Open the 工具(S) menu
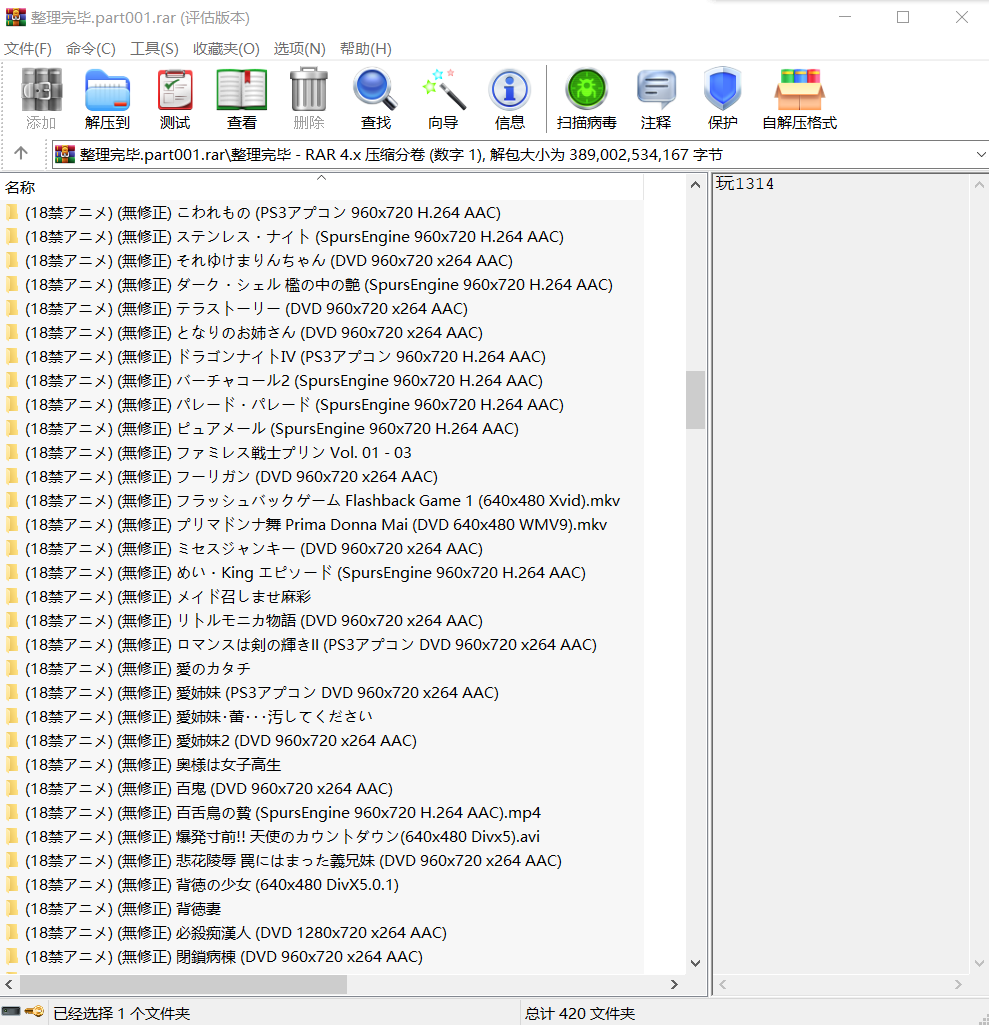 pyautogui.click(x=154, y=49)
